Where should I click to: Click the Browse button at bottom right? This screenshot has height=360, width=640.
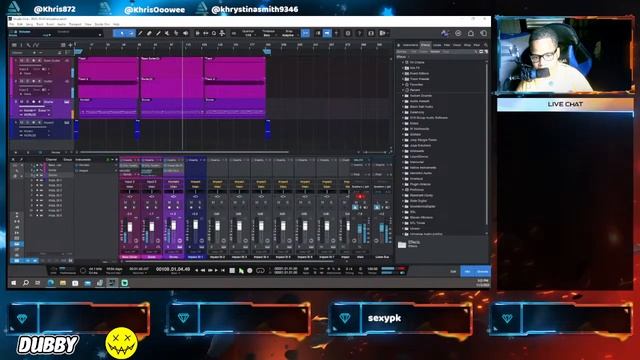pyautogui.click(x=482, y=271)
